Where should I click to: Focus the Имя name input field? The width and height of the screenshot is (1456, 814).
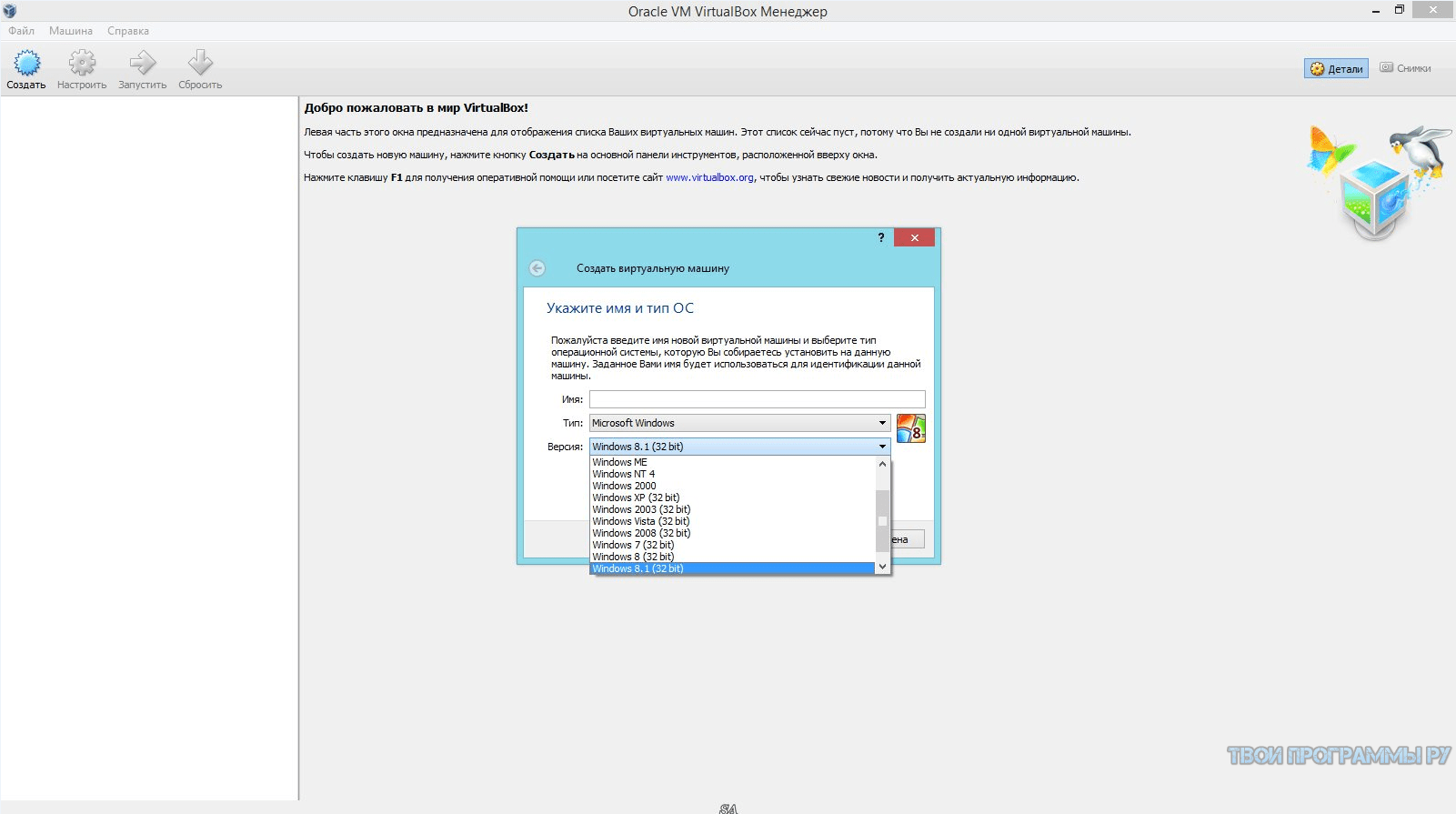(757, 399)
